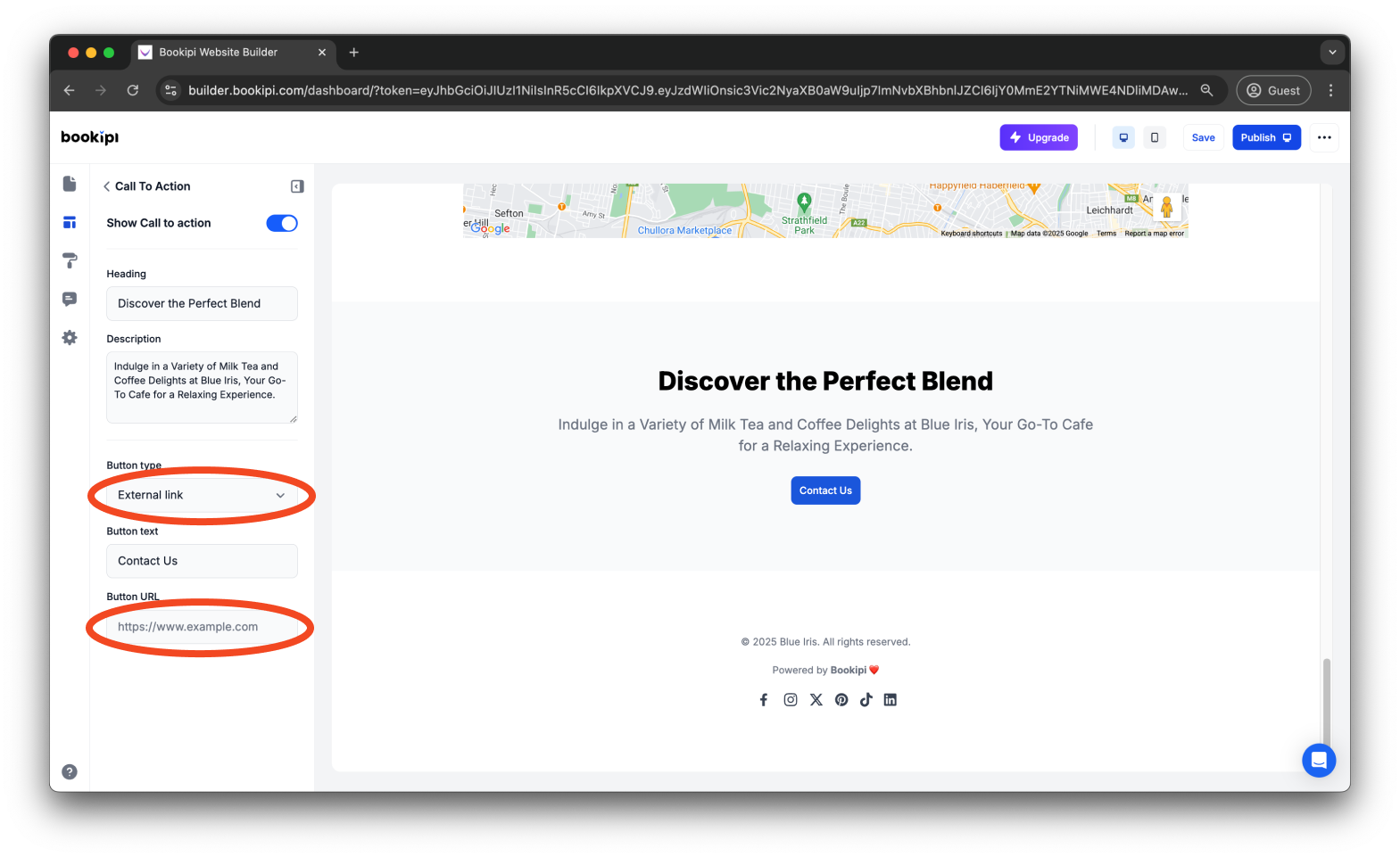The image size is (1400, 857).
Task: Open the Button type External link dropdown
Action: click(202, 495)
